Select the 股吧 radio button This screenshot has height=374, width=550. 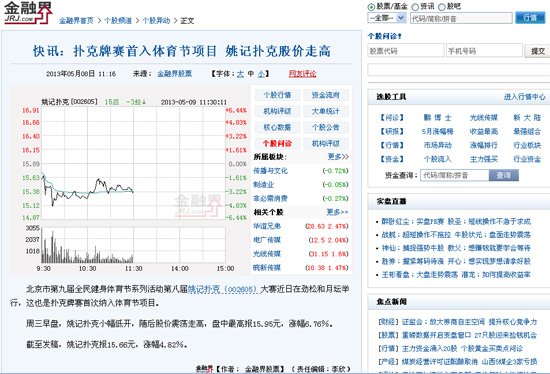(x=442, y=7)
